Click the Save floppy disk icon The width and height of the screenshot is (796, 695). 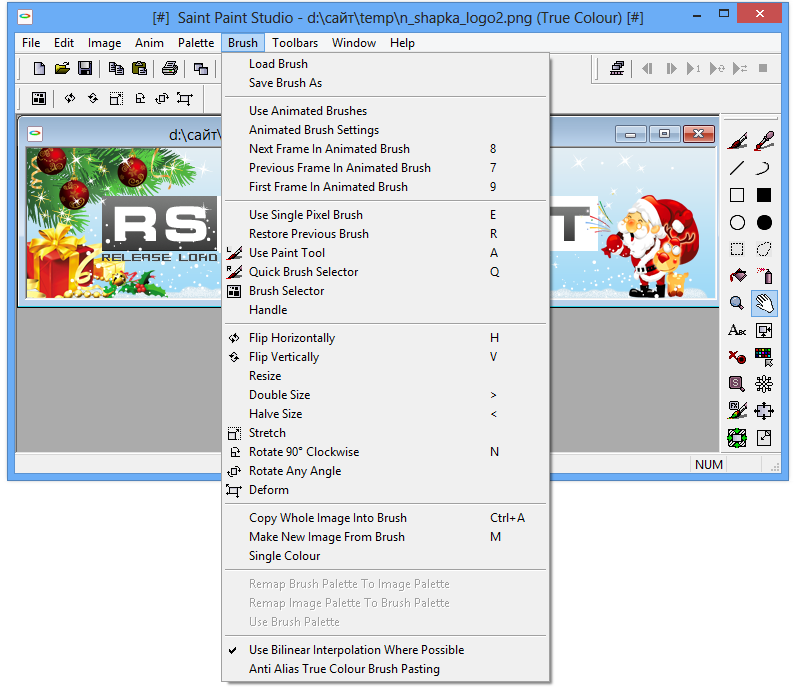[85, 69]
